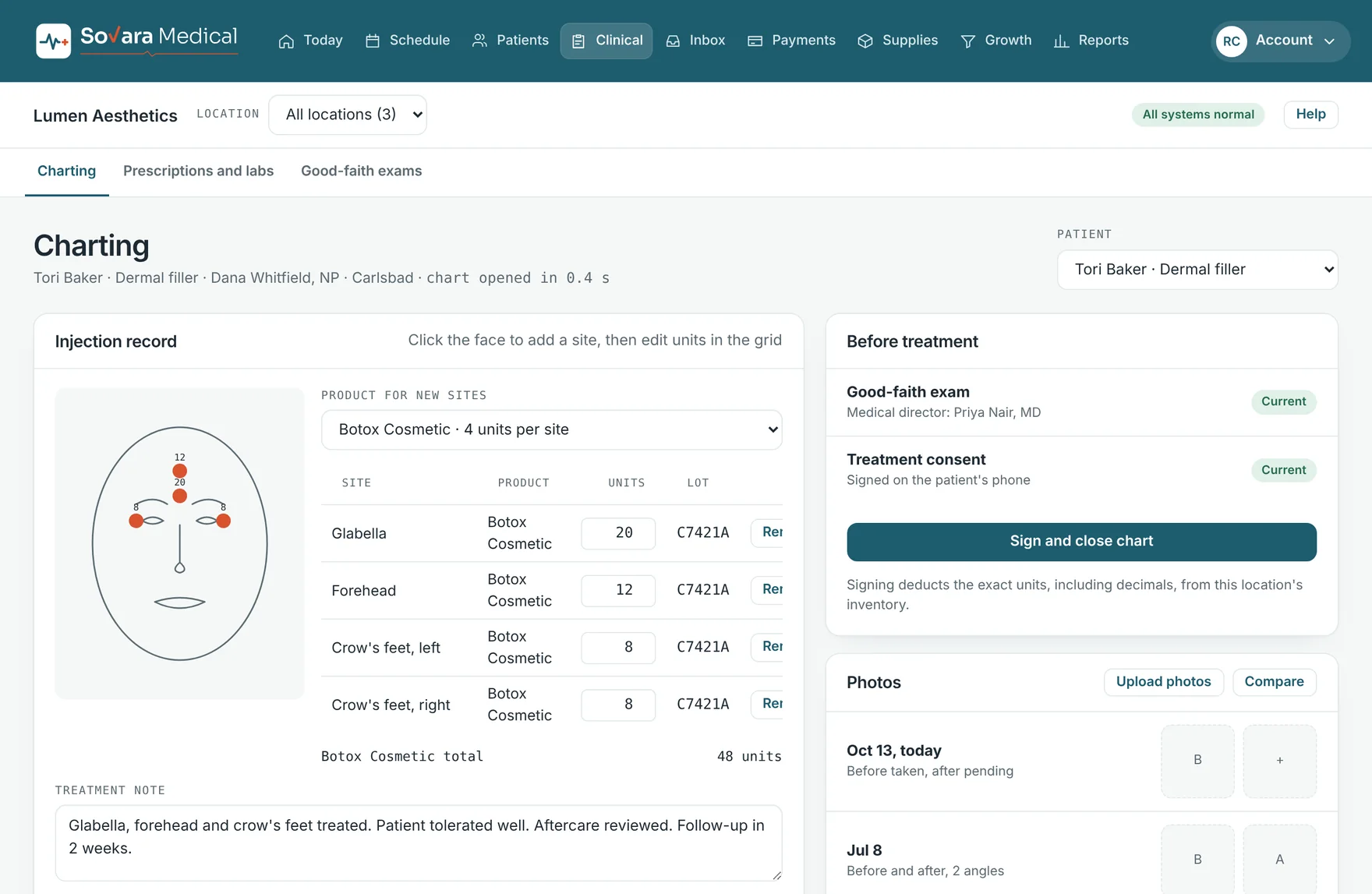
Task: Click the Sovara Medical heartbeat logo icon
Action: pos(53,41)
